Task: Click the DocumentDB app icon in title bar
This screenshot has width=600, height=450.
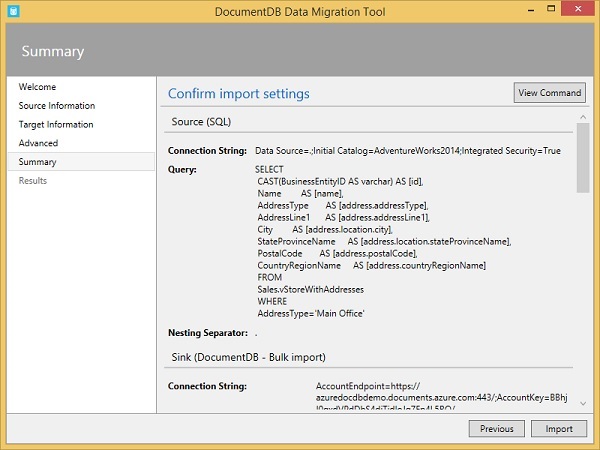Action: pyautogui.click(x=14, y=11)
